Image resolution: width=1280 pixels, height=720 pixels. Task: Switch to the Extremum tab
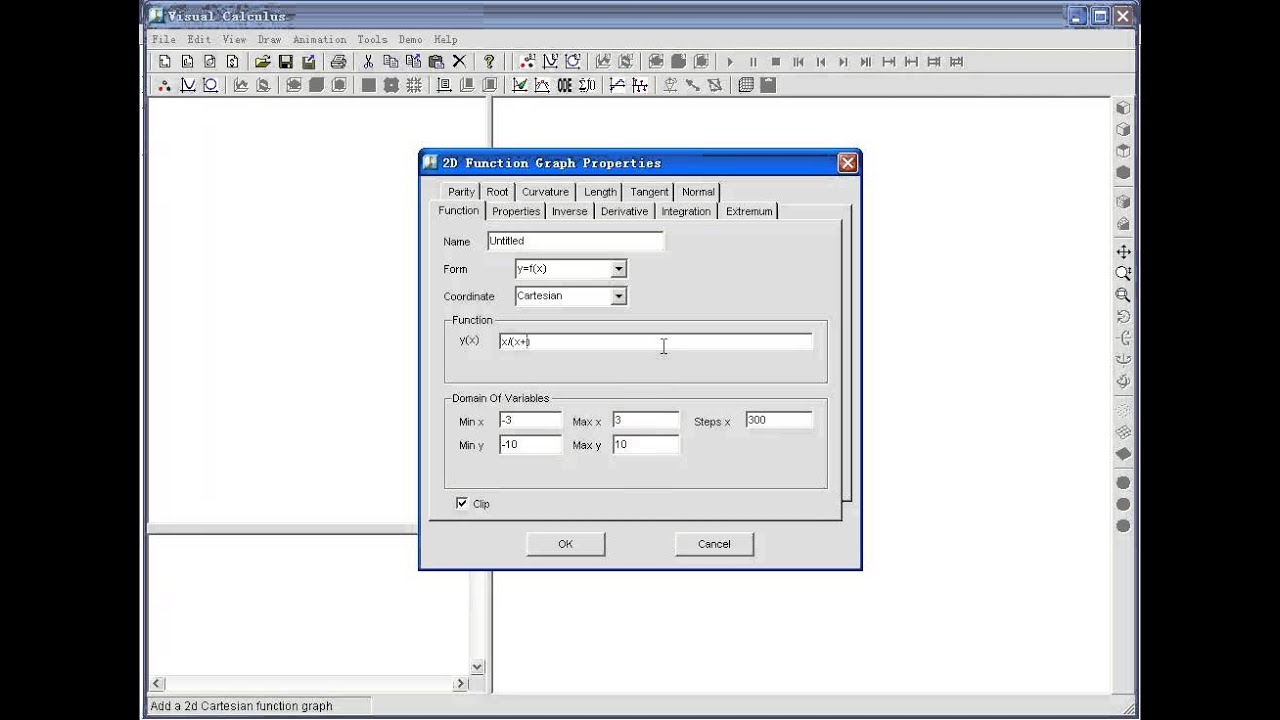coord(749,211)
